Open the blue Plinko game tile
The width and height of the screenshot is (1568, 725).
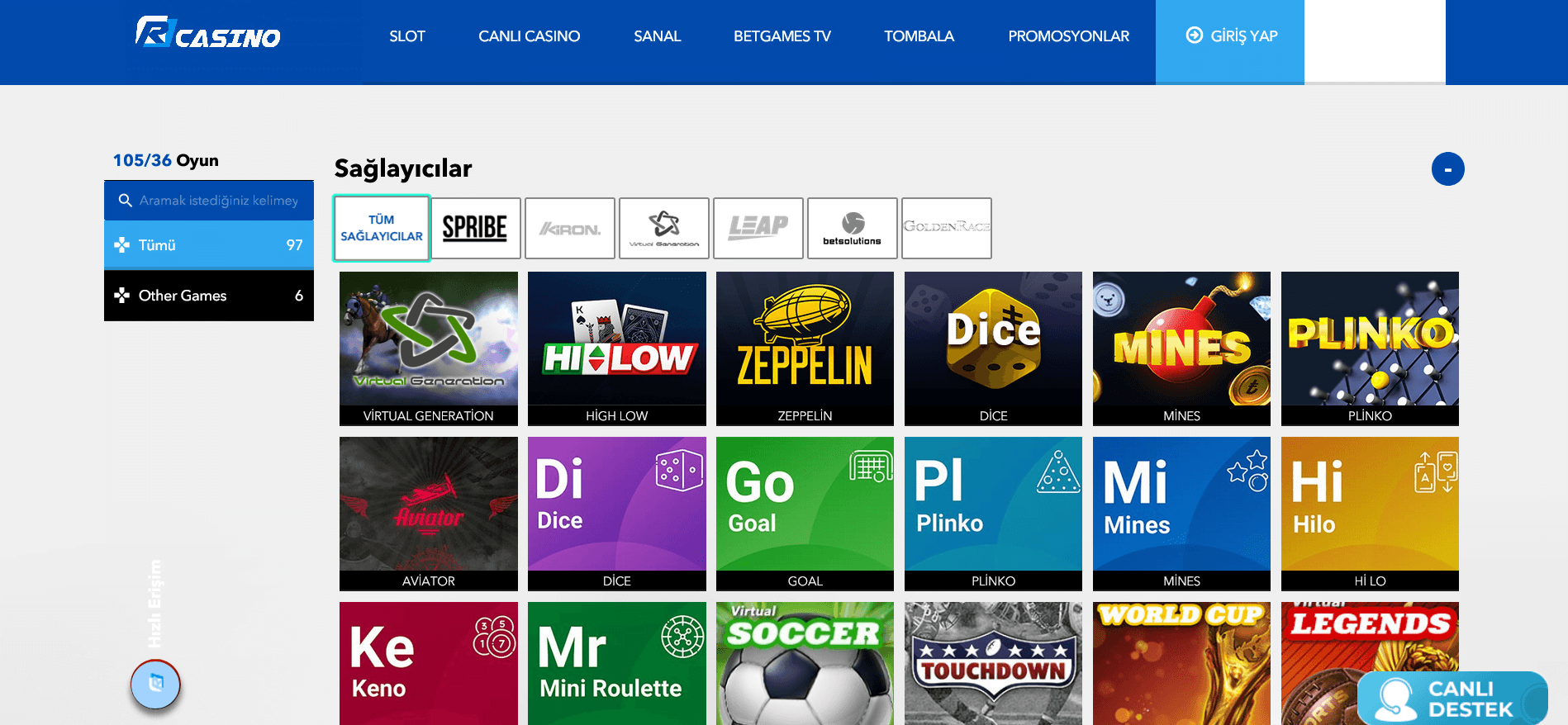coord(994,514)
